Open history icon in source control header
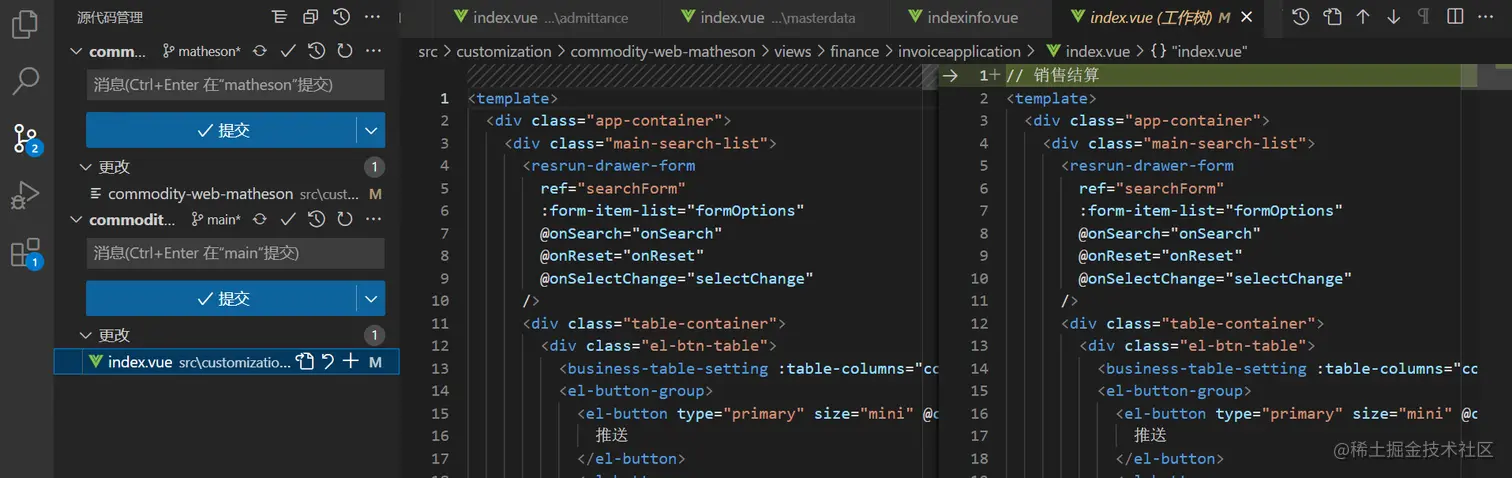The image size is (1512, 478). [341, 17]
